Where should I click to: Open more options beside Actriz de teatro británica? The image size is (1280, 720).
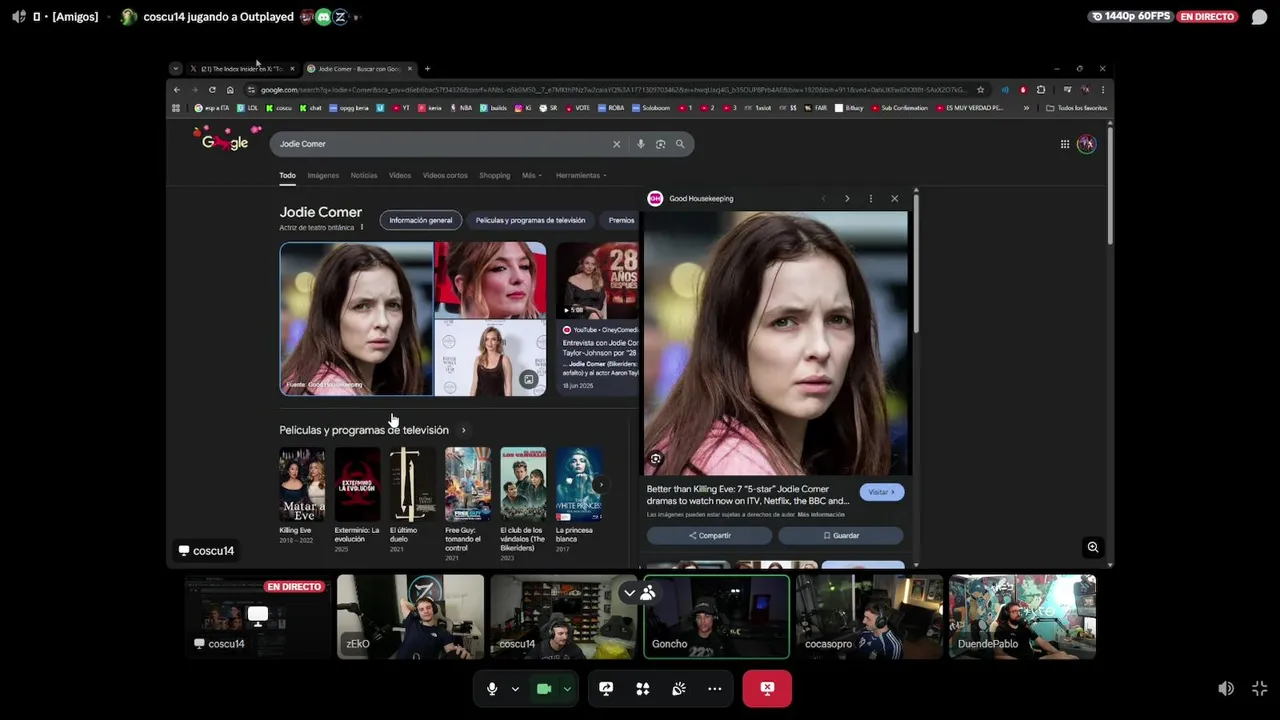[362, 227]
